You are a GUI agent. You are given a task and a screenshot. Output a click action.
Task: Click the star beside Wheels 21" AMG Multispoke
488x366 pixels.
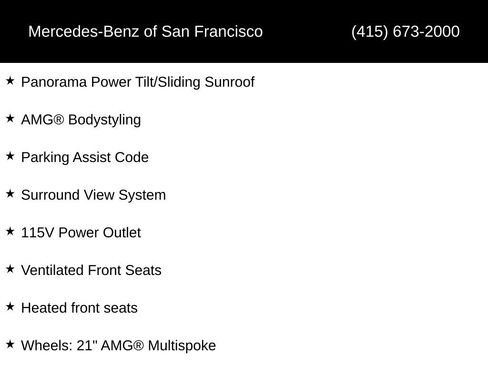(x=10, y=344)
